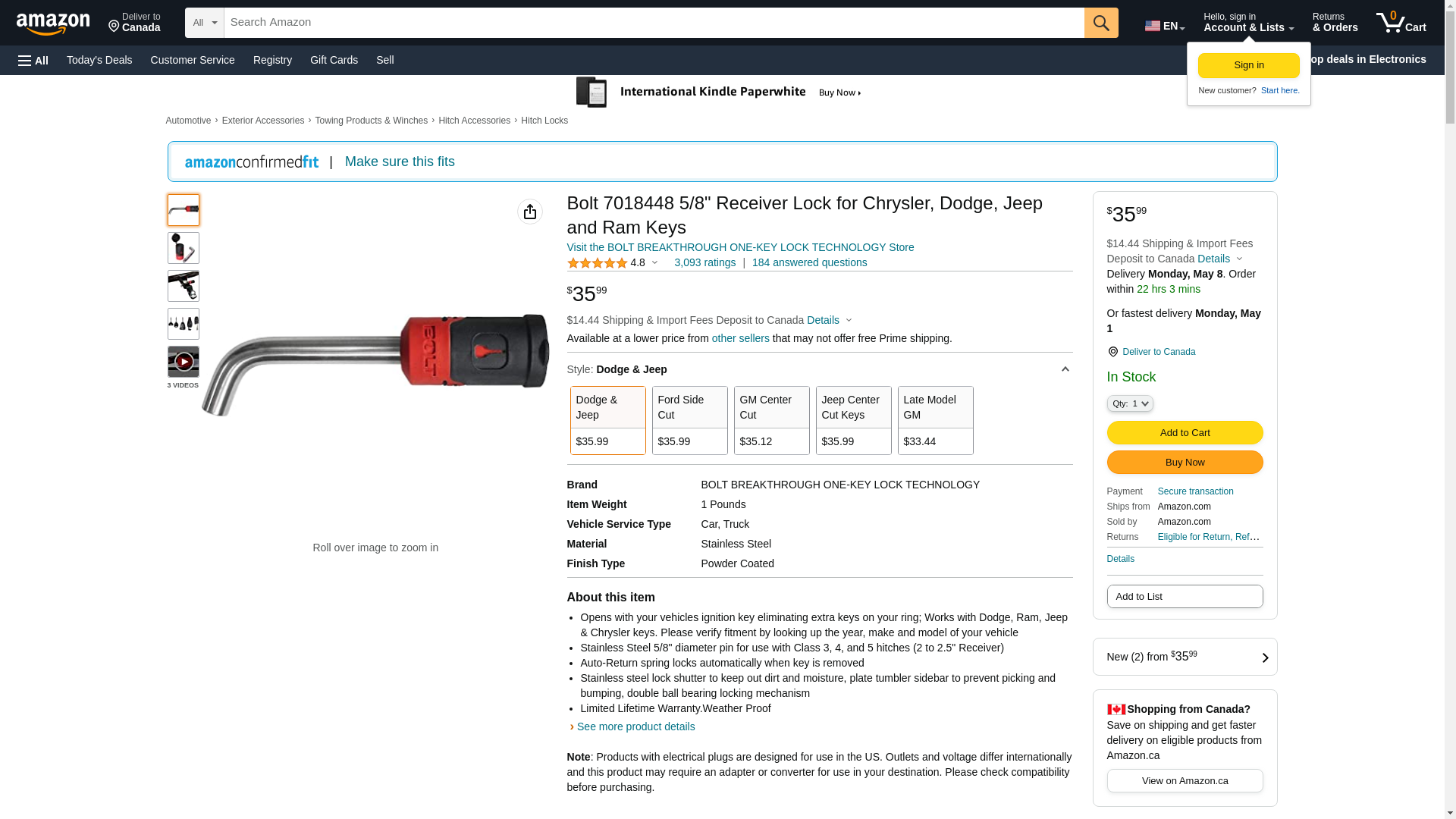The height and width of the screenshot is (819, 1456).
Task: Expand the EN language selector
Action: pyautogui.click(x=1165, y=26)
